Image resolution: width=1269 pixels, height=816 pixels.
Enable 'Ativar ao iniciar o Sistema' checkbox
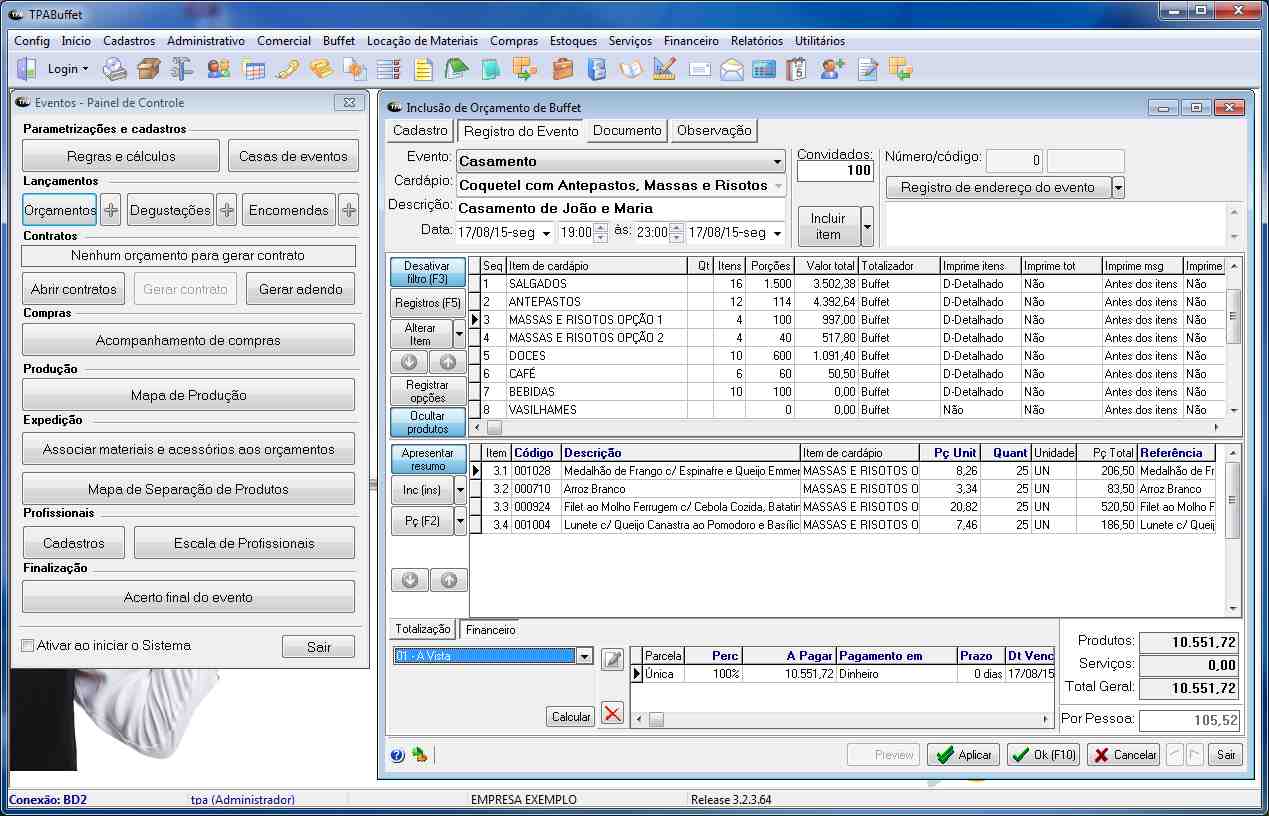[x=28, y=646]
